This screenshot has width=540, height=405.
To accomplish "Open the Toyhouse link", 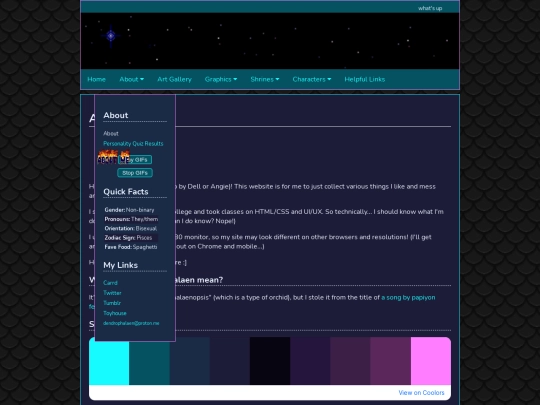I will 115,313.
